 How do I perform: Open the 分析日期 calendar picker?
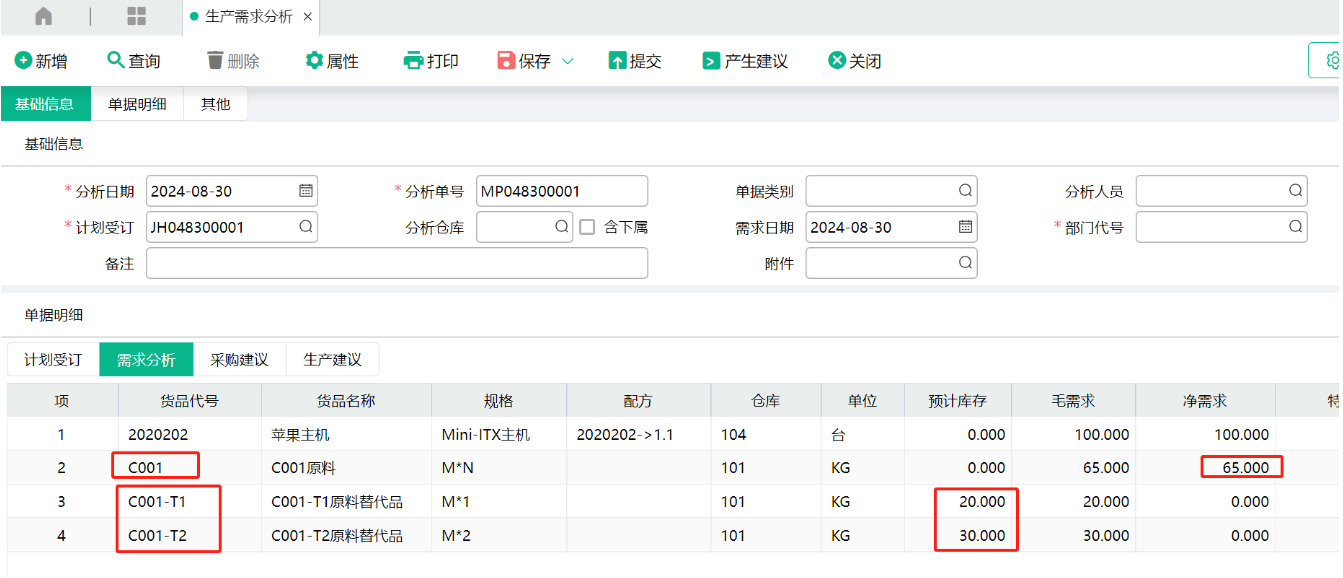point(306,191)
